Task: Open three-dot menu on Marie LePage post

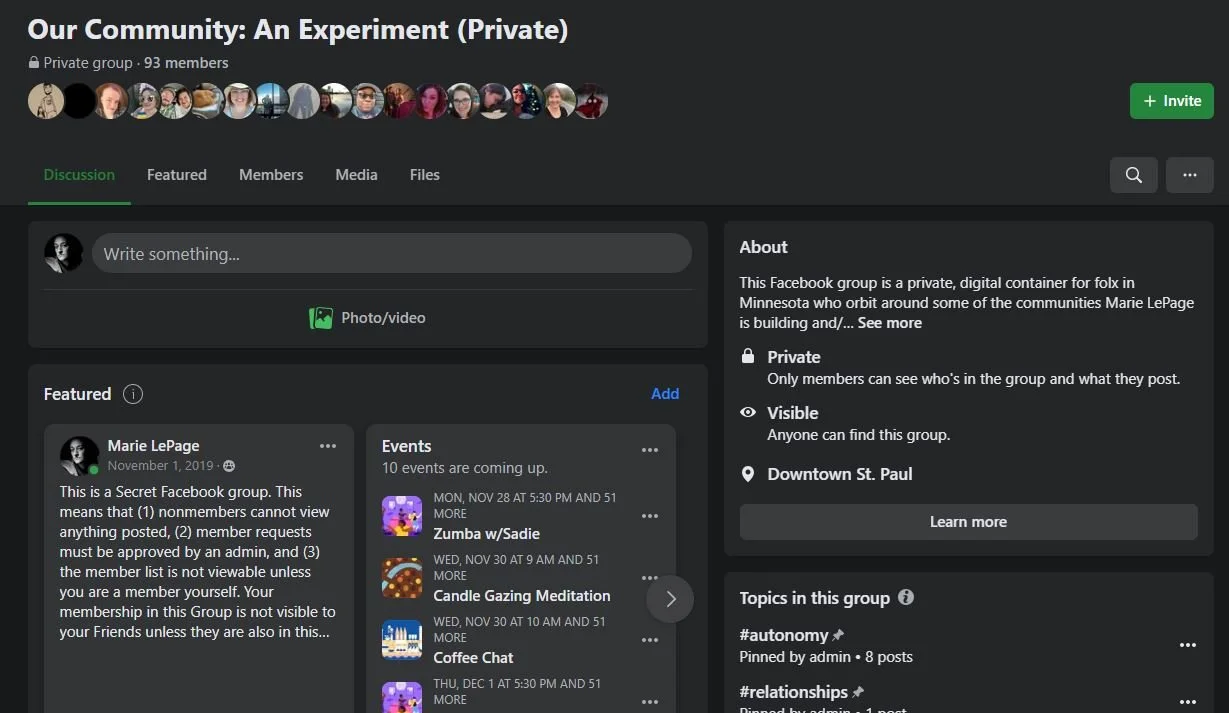Action: tap(328, 446)
